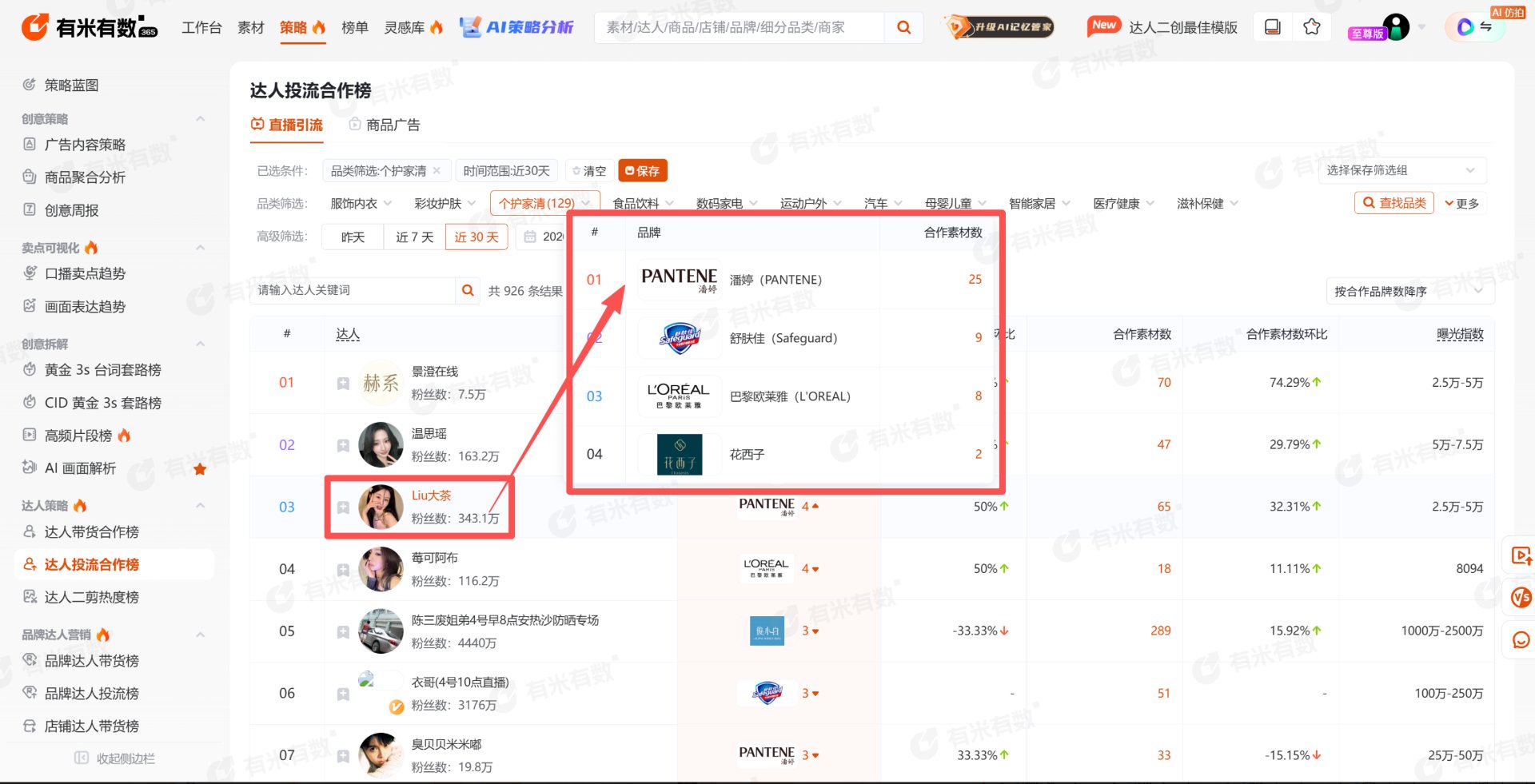Open 达人带货合作榜 in sidebar
Screen dimensions: 1535x784
(x=92, y=531)
